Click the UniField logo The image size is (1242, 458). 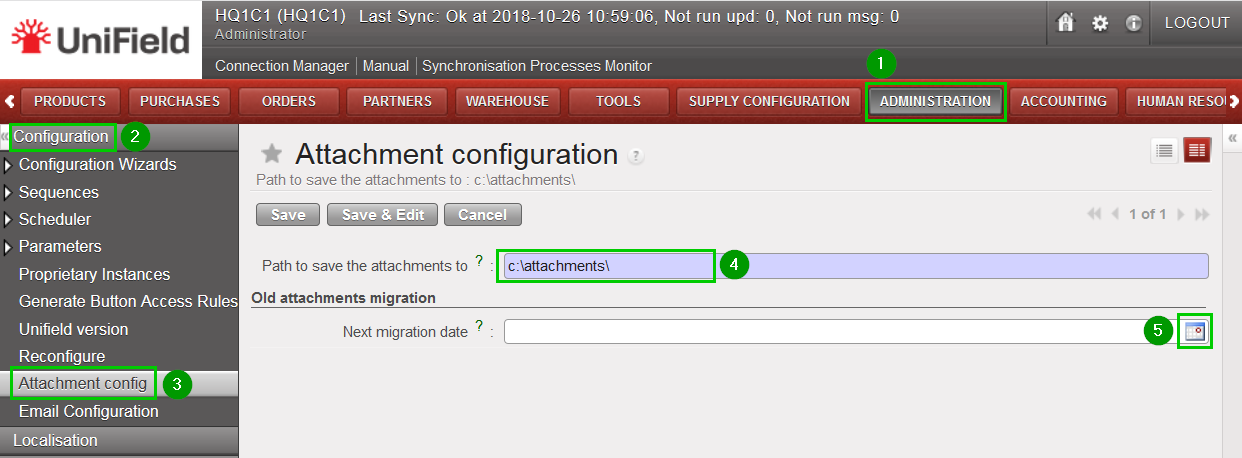[x=100, y=40]
